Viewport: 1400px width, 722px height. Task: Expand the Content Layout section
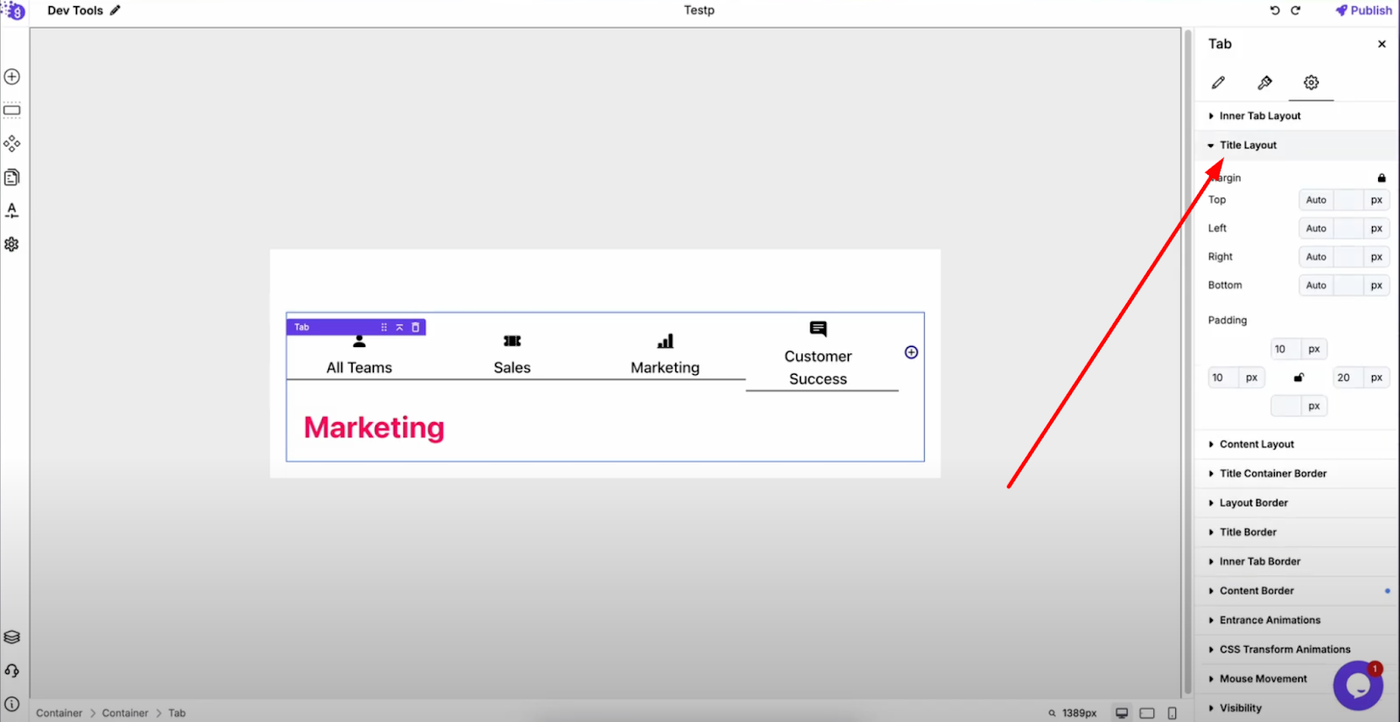click(x=1297, y=444)
